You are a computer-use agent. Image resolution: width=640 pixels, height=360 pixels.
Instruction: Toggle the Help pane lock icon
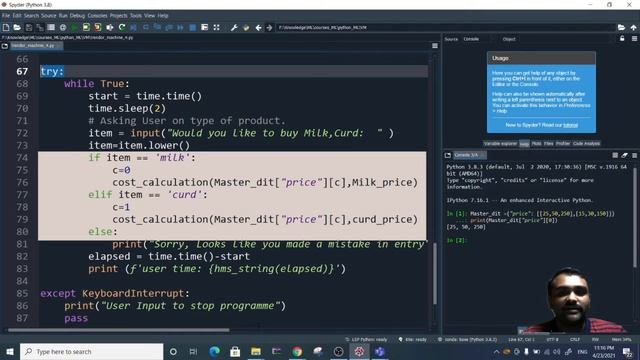click(x=622, y=39)
